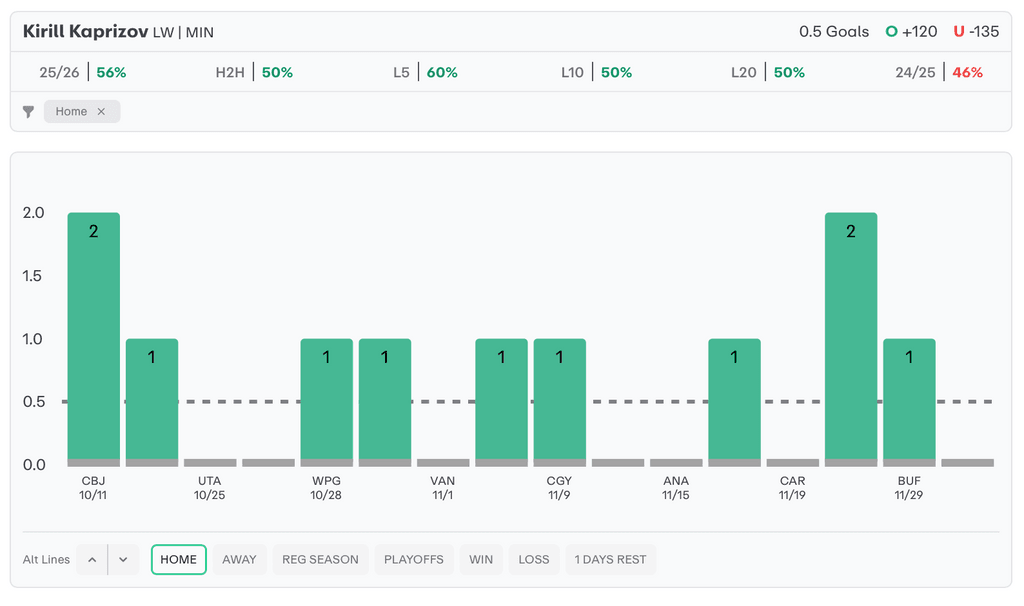Select the Under -135 odds
The height and width of the screenshot is (606, 1024).
point(976,32)
